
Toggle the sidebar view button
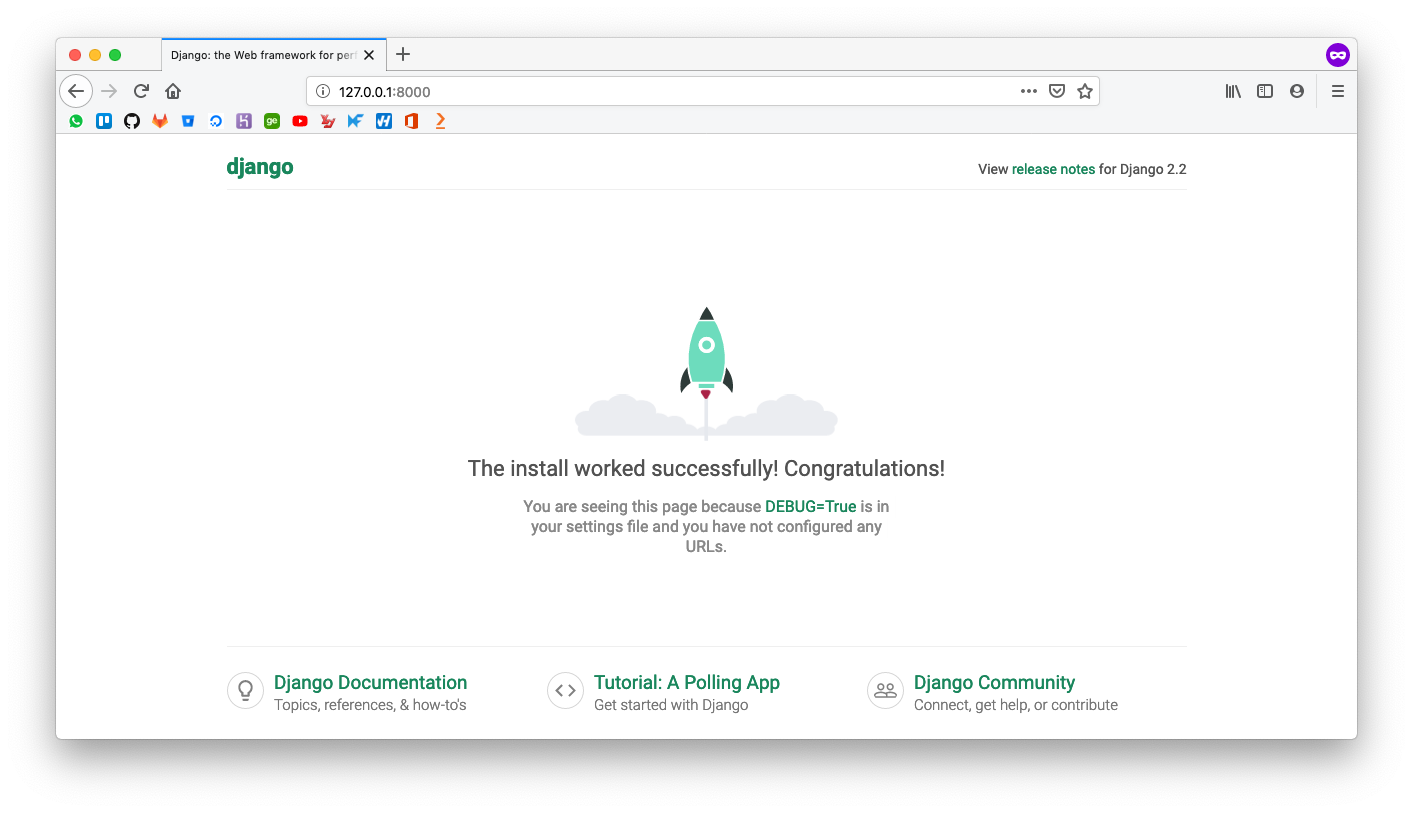point(1265,91)
